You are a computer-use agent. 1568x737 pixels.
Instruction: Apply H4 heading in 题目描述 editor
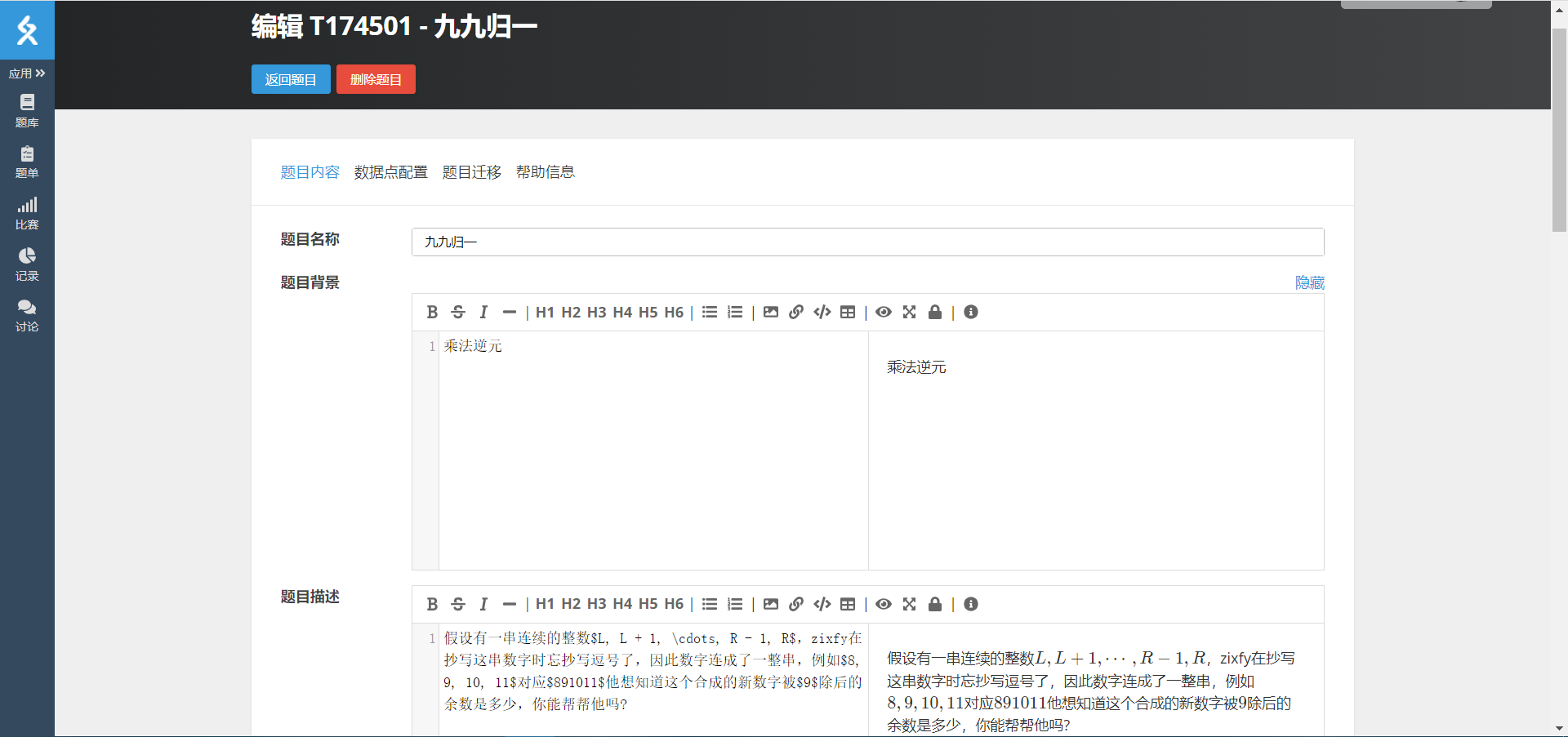622,604
